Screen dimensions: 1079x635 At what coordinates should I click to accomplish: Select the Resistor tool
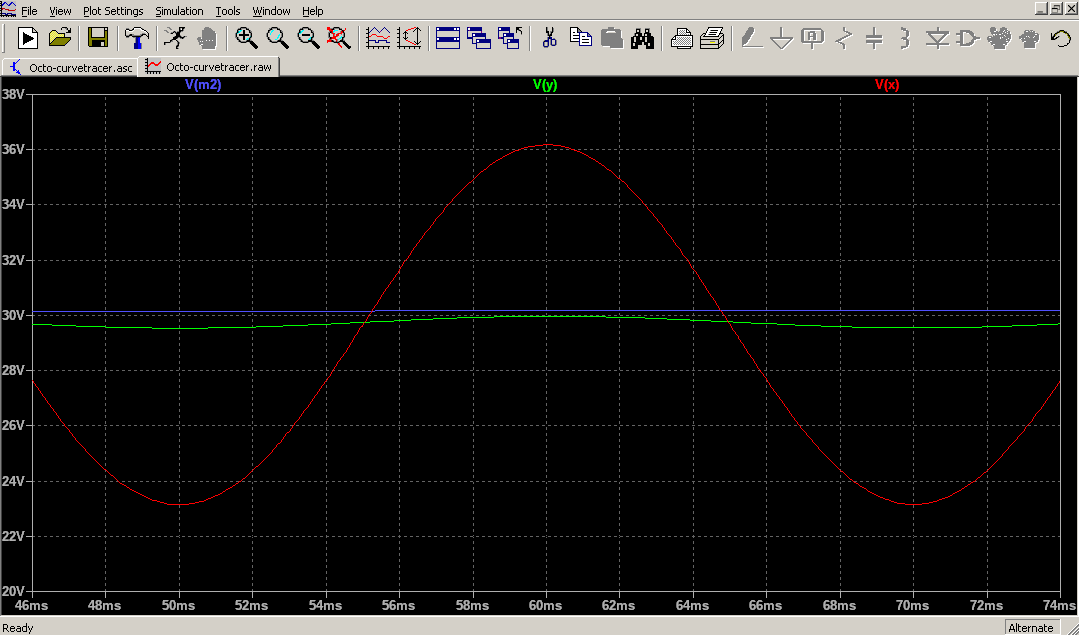[x=844, y=38]
